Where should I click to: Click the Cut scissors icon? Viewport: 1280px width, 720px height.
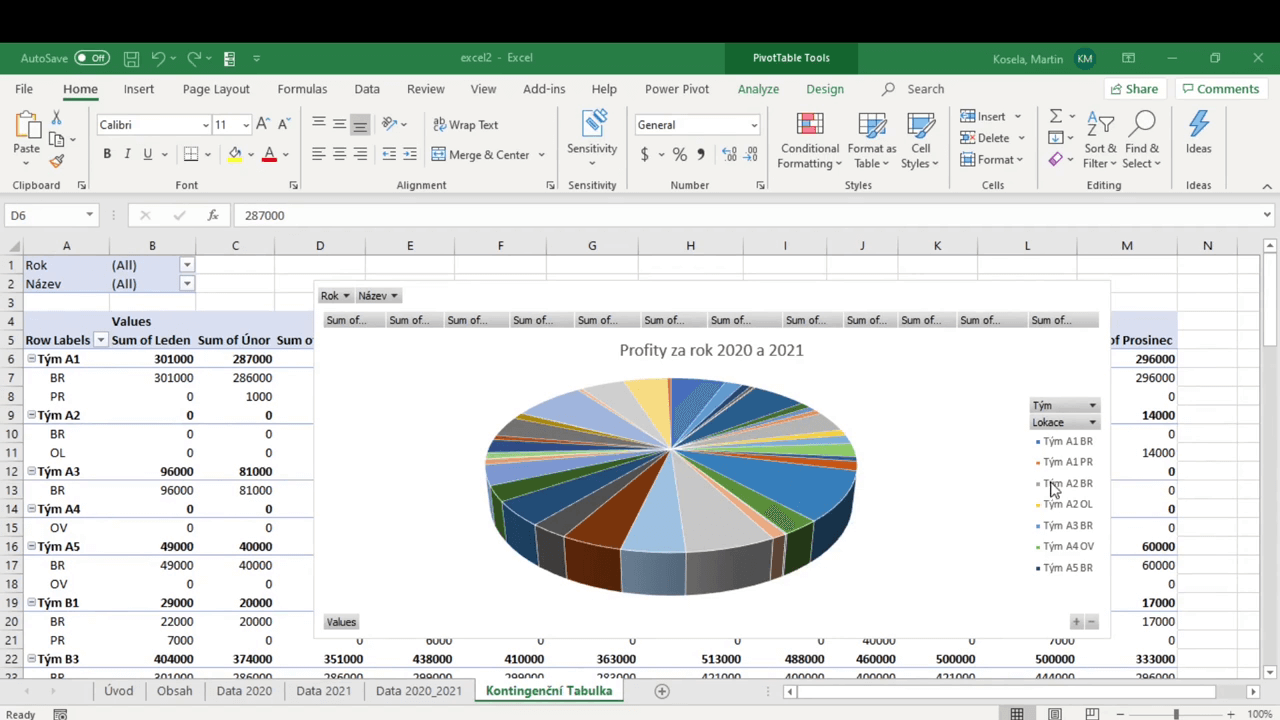coord(57,118)
